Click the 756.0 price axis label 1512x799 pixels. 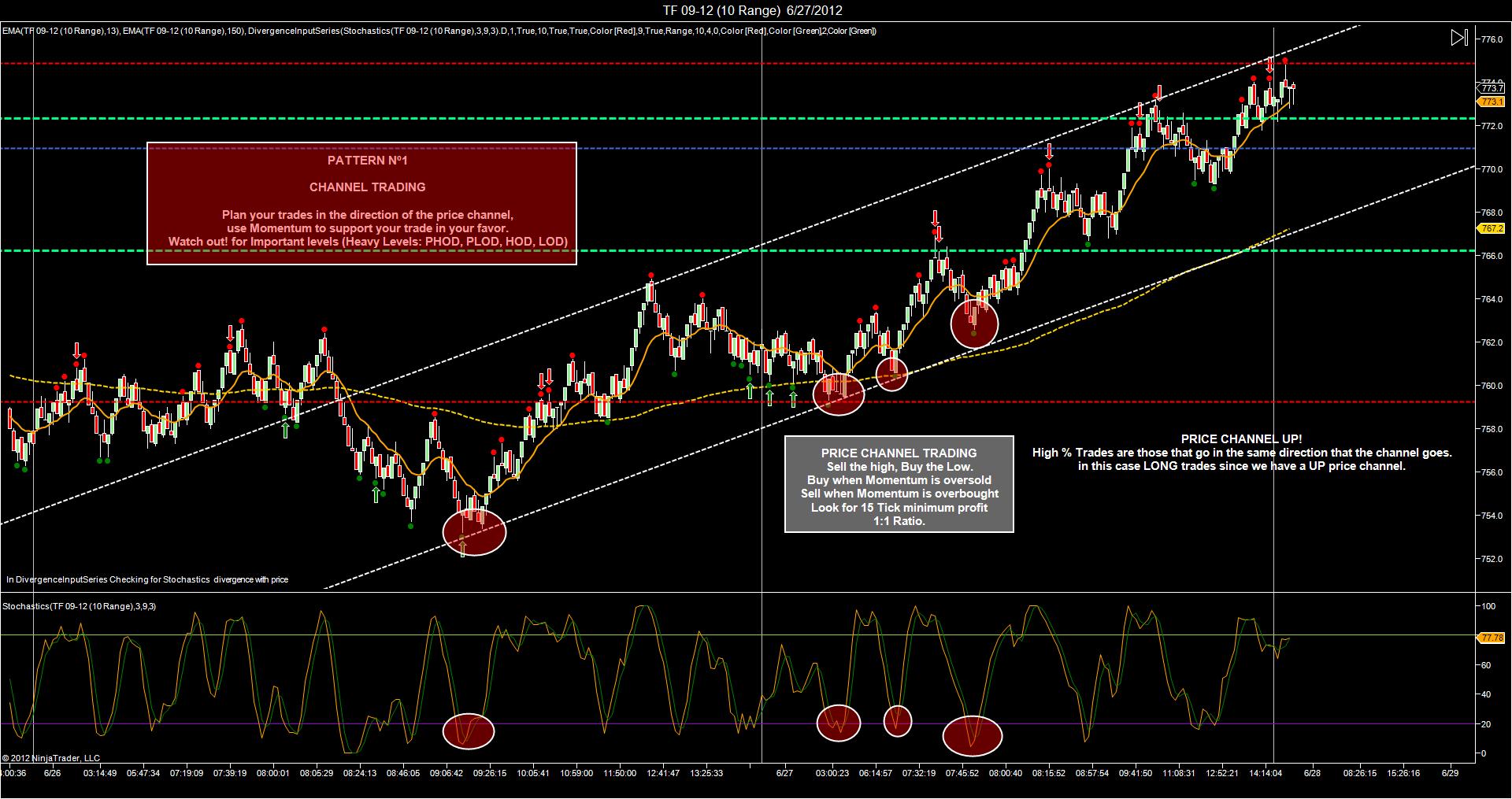[1492, 472]
